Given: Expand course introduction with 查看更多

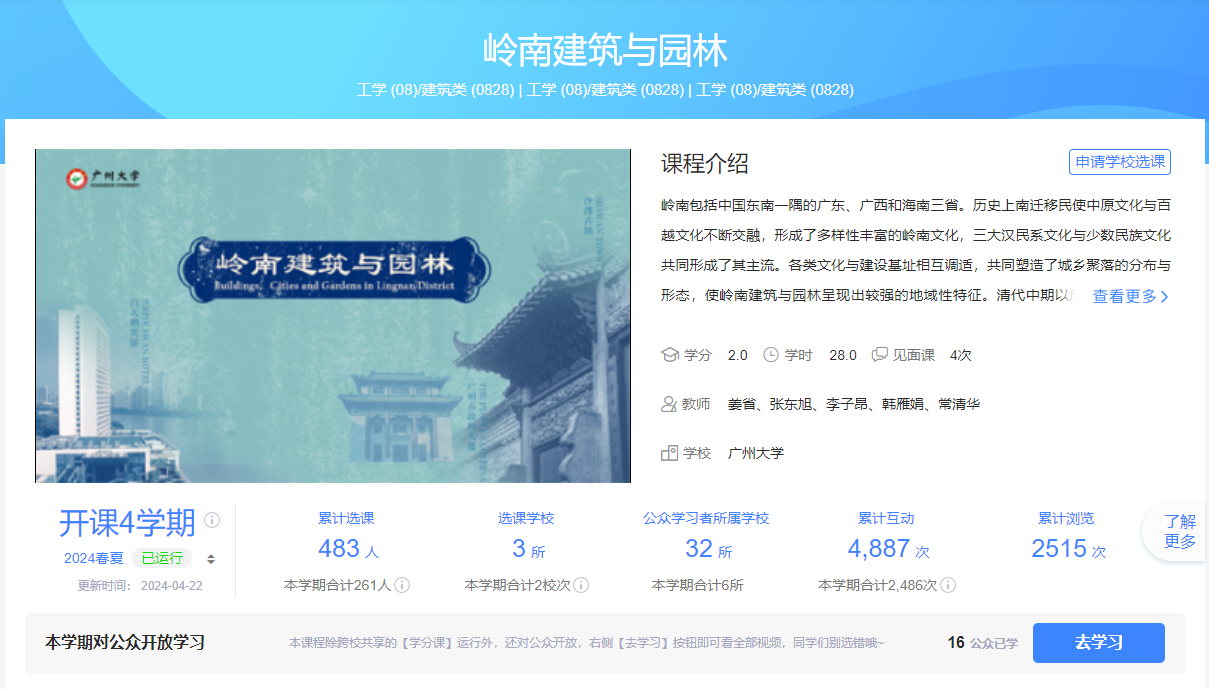Looking at the screenshot, I should click(x=1130, y=296).
